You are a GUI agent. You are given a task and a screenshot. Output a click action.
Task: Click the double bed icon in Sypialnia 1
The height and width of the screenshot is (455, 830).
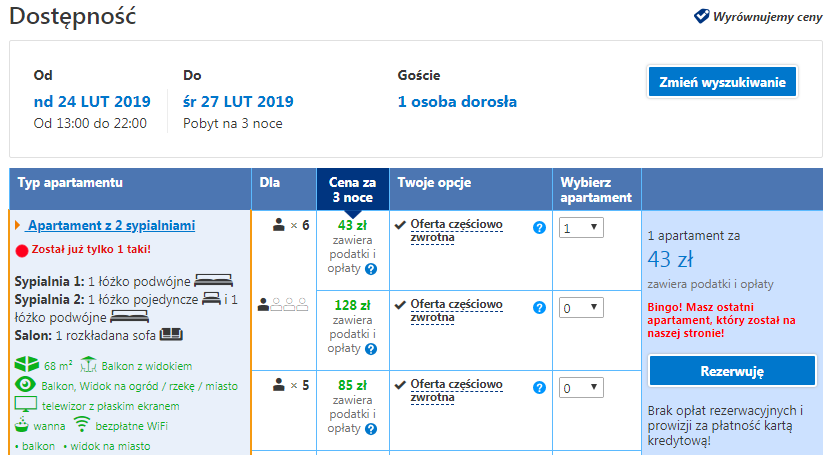click(213, 280)
